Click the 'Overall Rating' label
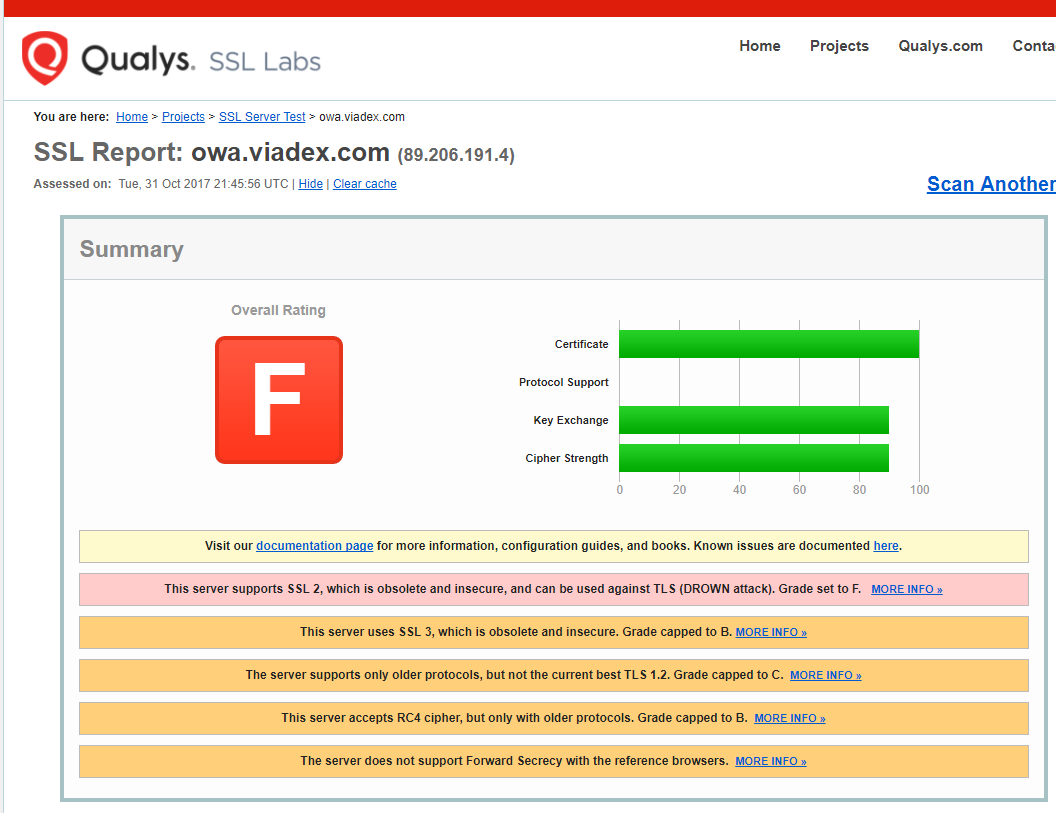 click(278, 311)
